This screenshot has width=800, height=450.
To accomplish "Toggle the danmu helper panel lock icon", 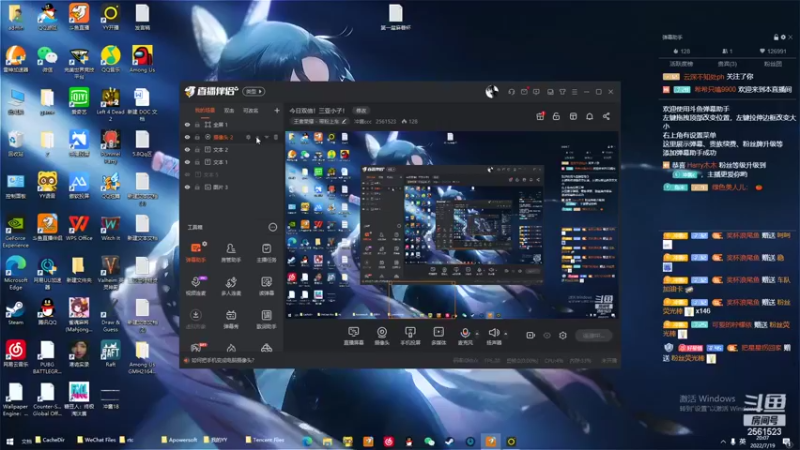I will pos(776,37).
